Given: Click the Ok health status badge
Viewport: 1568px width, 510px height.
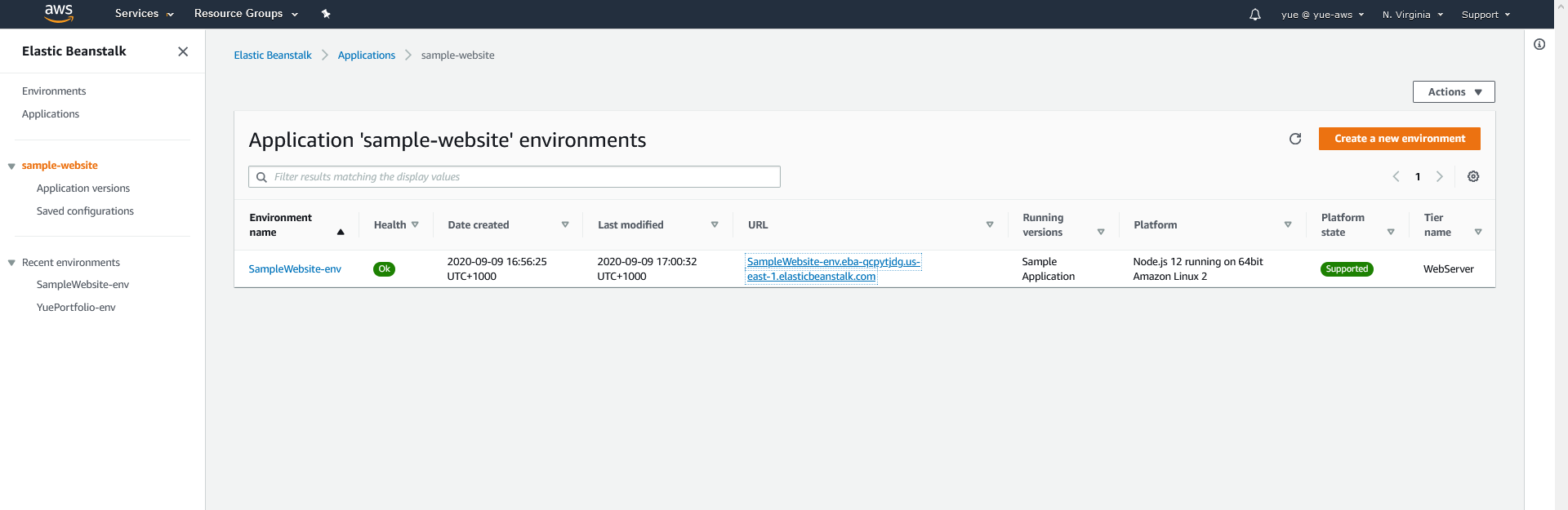Looking at the screenshot, I should coord(384,269).
